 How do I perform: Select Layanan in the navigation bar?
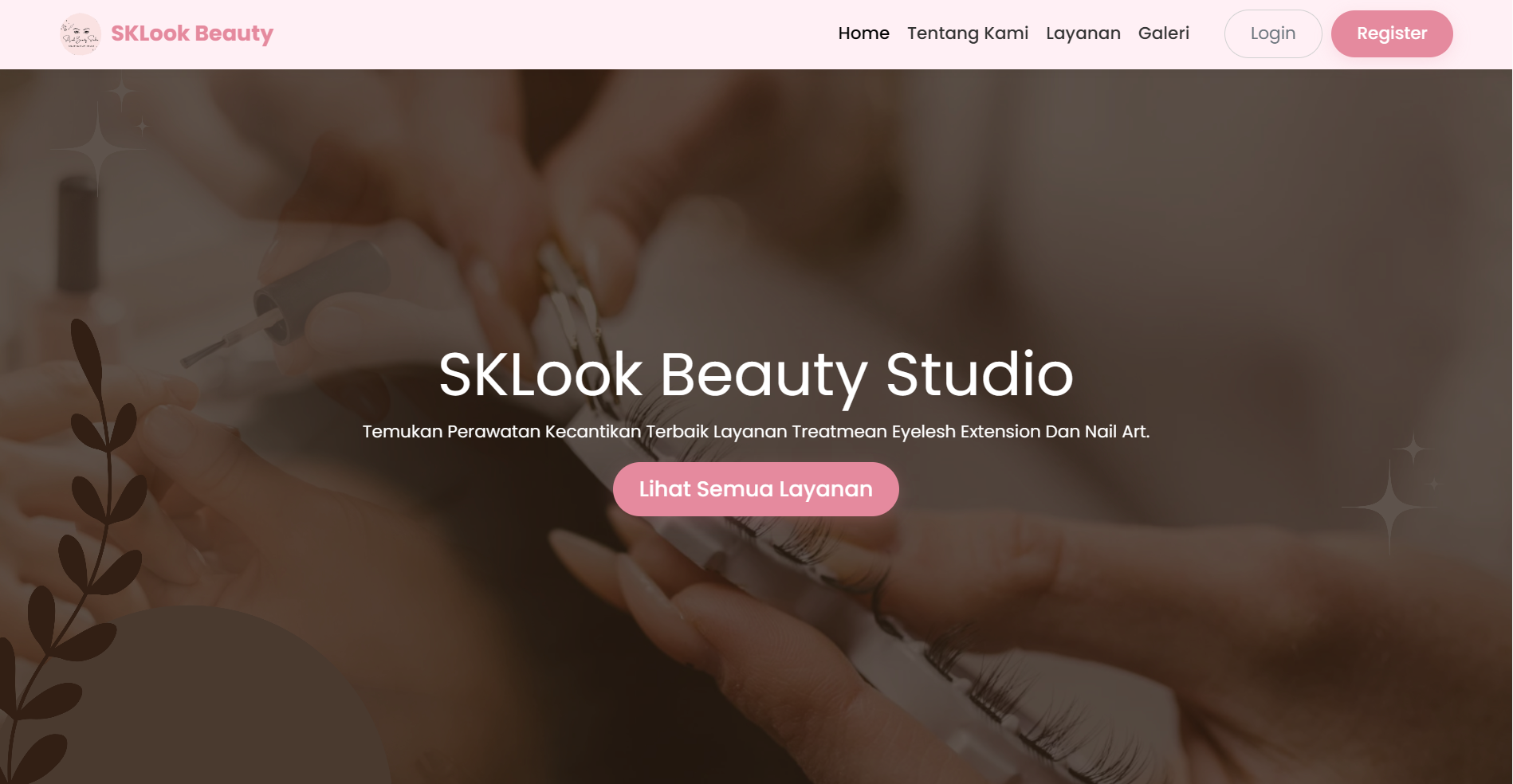pyautogui.click(x=1083, y=33)
